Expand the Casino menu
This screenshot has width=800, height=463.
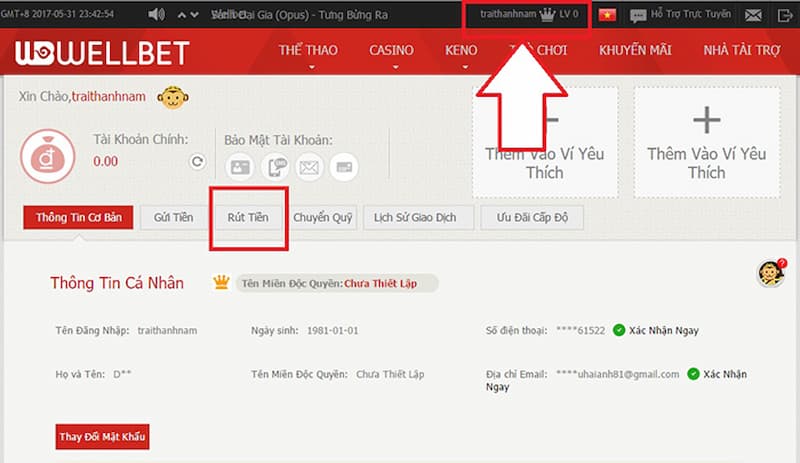(x=391, y=51)
